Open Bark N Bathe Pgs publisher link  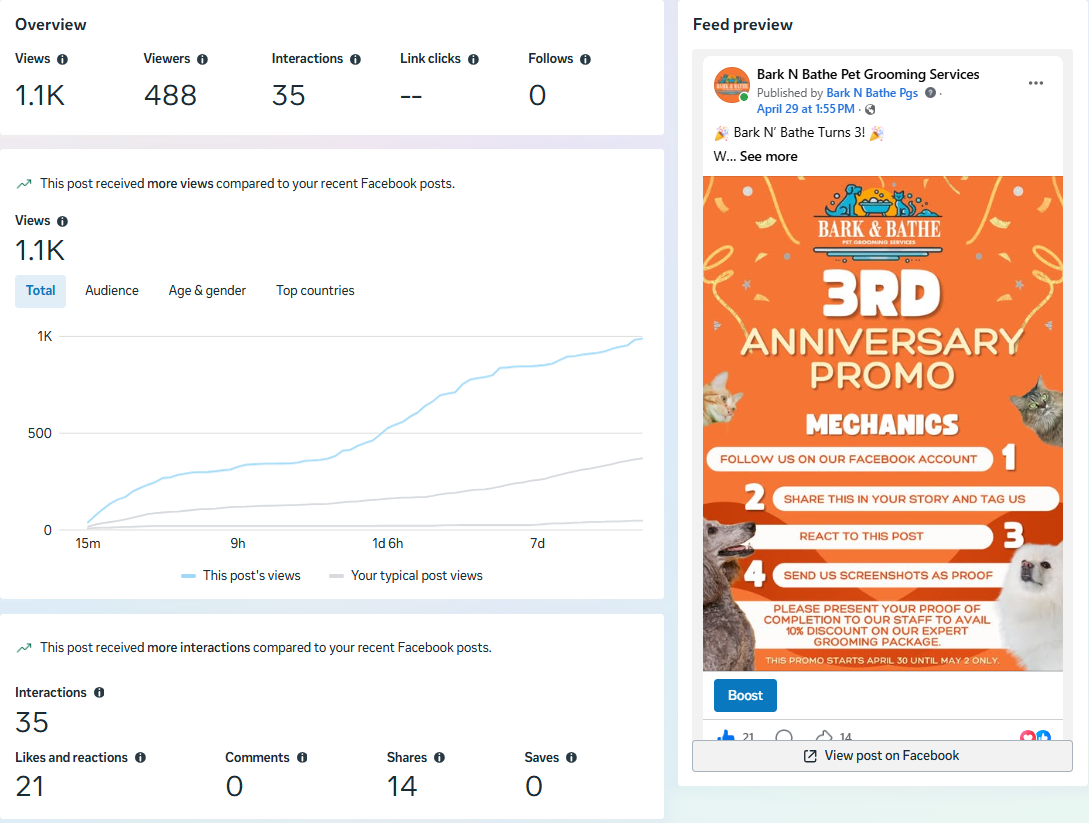click(872, 93)
